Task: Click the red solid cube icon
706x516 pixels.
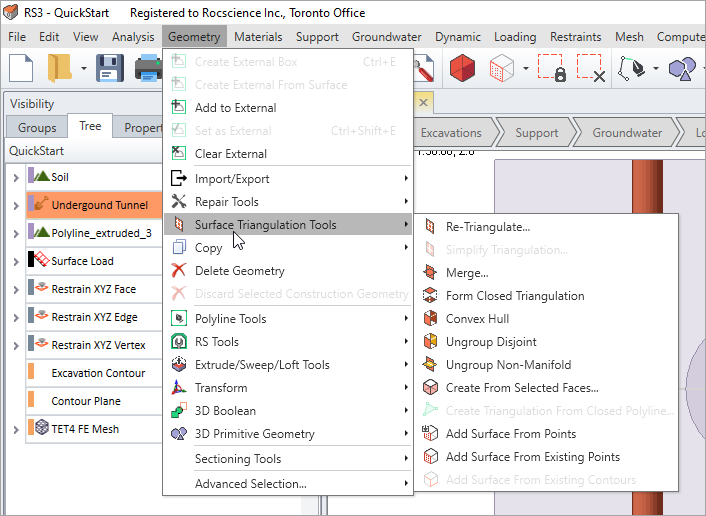Action: point(462,68)
